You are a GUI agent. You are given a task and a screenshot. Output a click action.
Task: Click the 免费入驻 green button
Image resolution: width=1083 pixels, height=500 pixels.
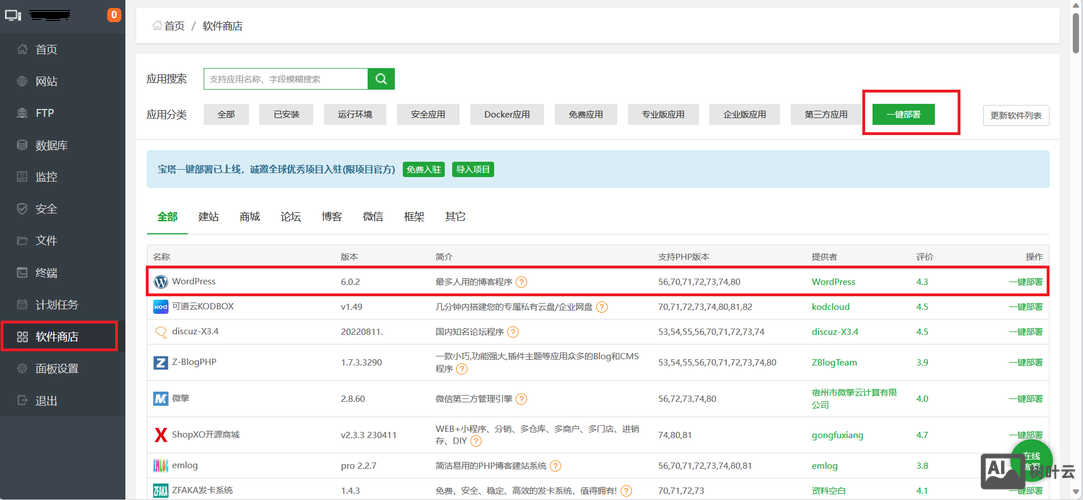(423, 170)
